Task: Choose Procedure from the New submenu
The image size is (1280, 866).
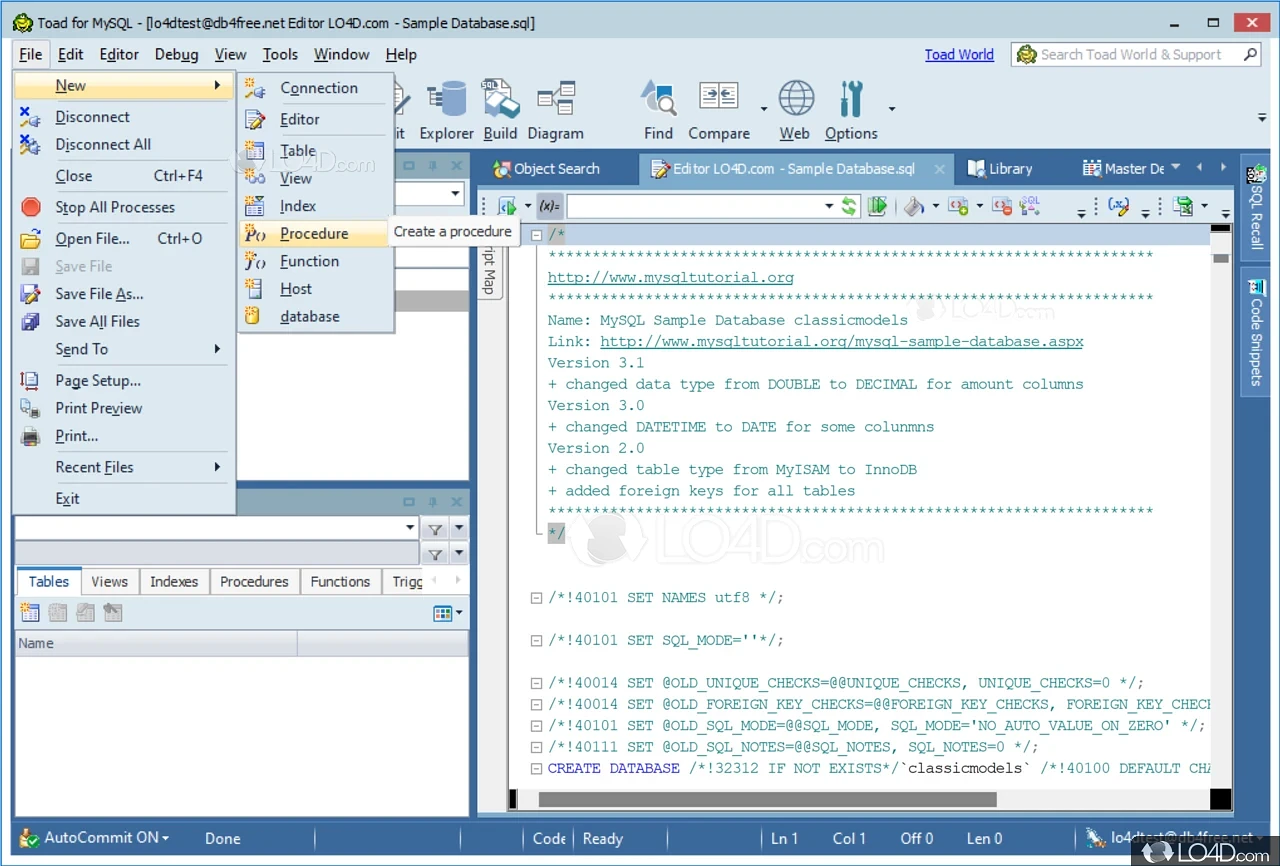Action: click(x=314, y=234)
